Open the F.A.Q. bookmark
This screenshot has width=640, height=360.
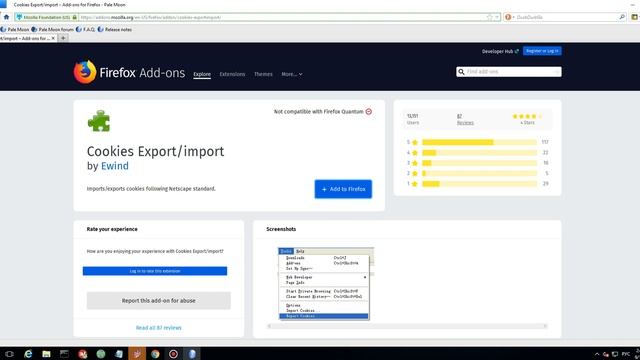point(85,29)
